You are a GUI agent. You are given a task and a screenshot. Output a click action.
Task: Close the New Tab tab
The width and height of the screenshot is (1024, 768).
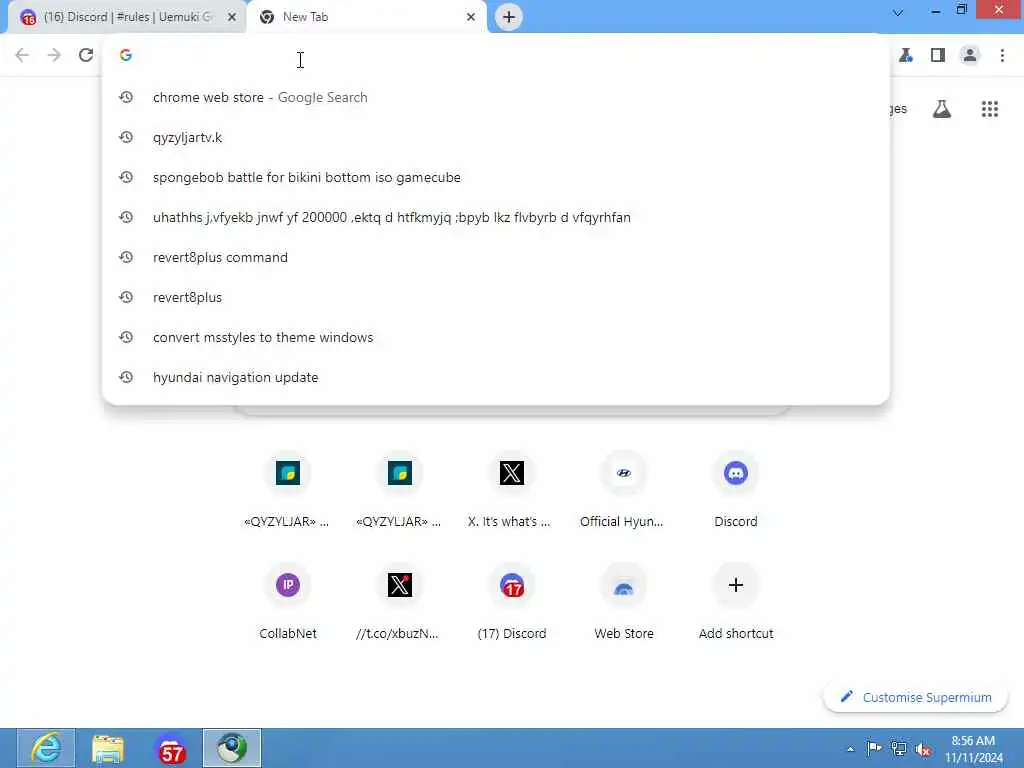[471, 17]
